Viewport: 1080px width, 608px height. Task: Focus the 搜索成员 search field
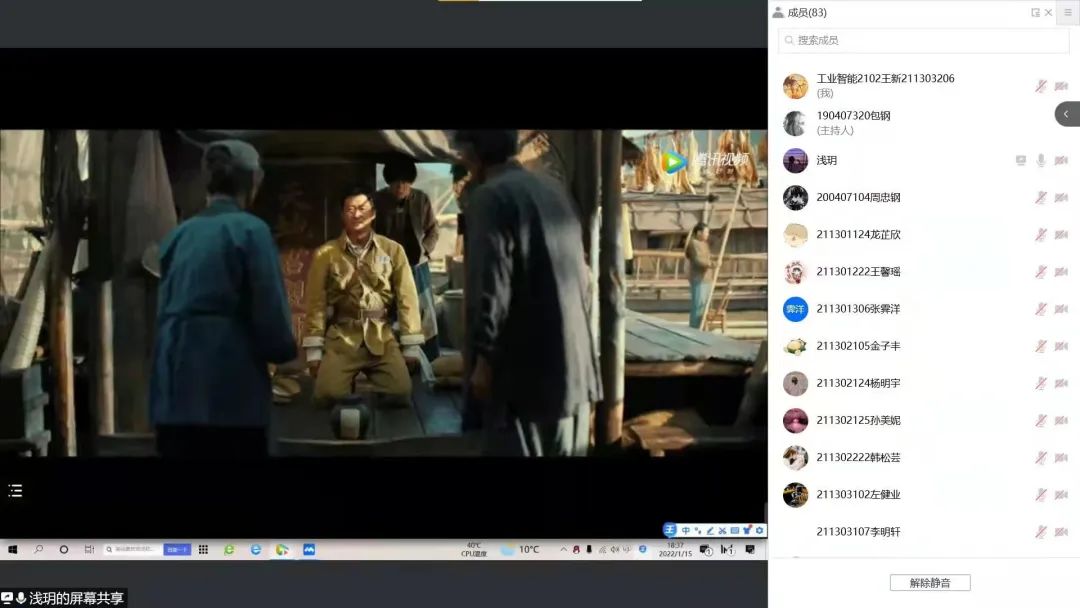click(924, 41)
